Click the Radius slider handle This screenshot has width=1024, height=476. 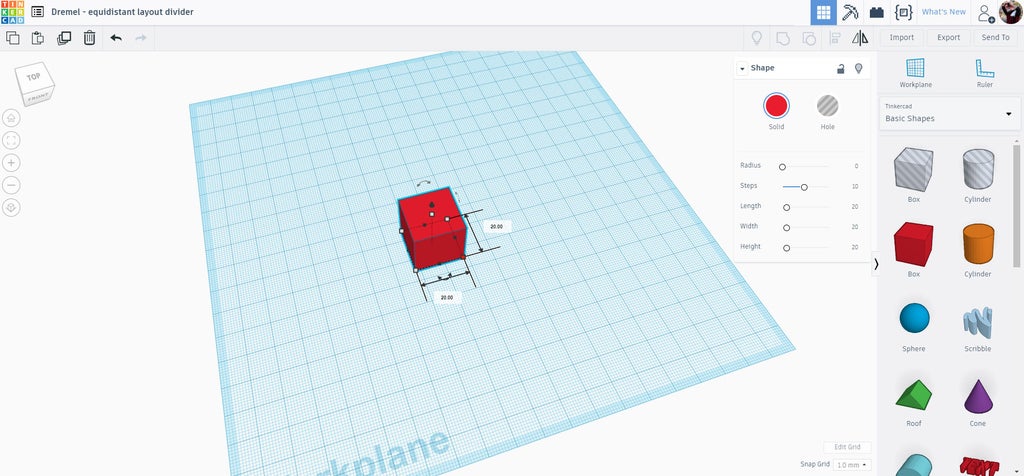782,167
